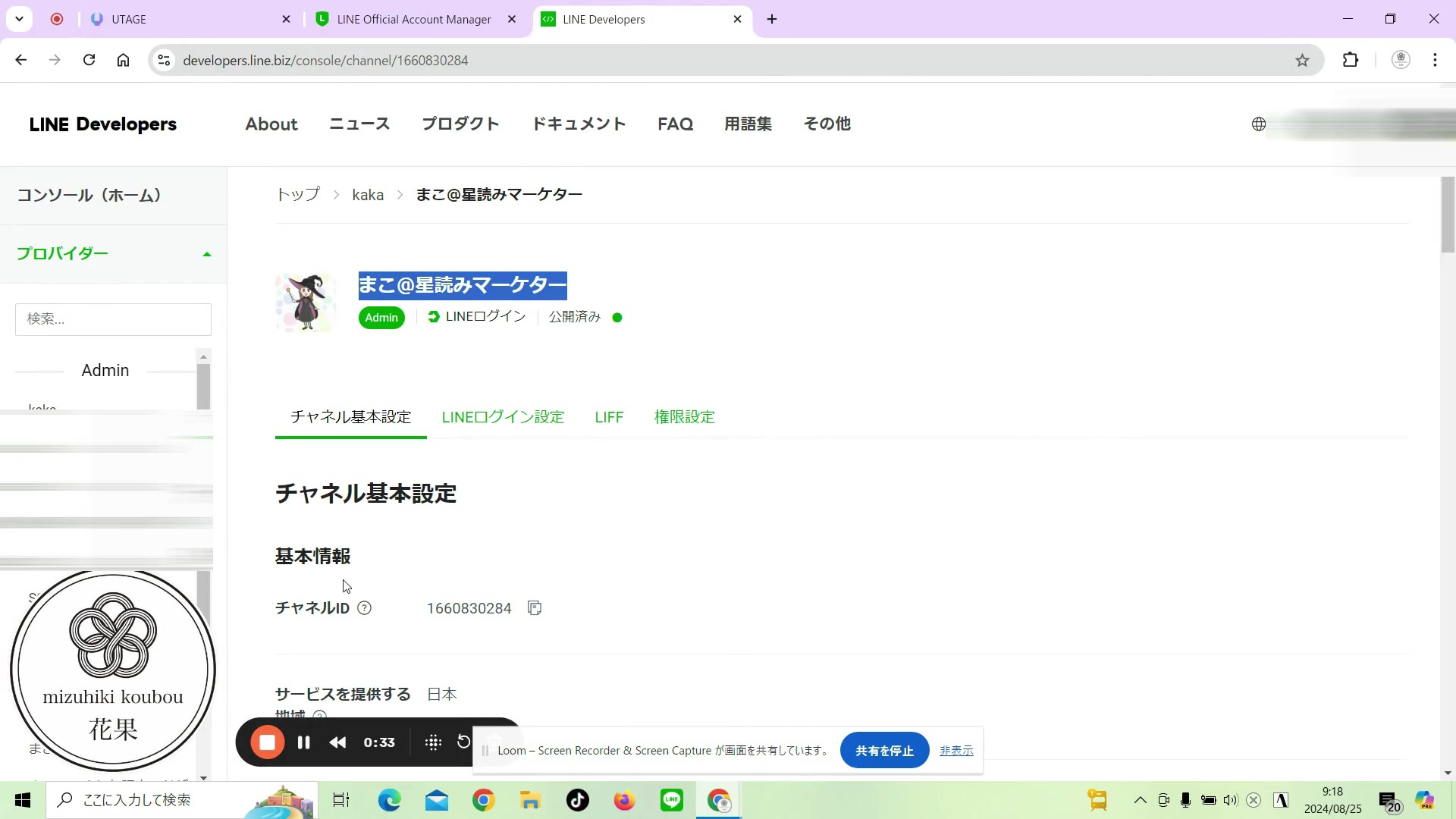Click the sidebar search field
Image resolution: width=1456 pixels, height=819 pixels.
[112, 318]
